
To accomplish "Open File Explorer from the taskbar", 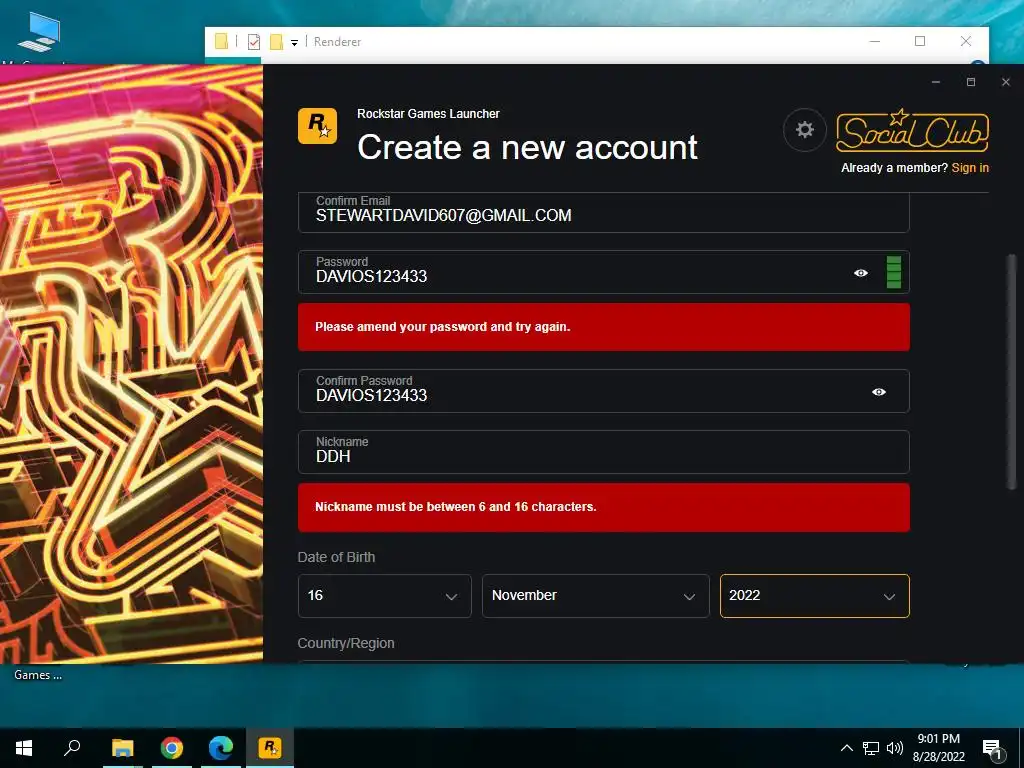I will 122,748.
